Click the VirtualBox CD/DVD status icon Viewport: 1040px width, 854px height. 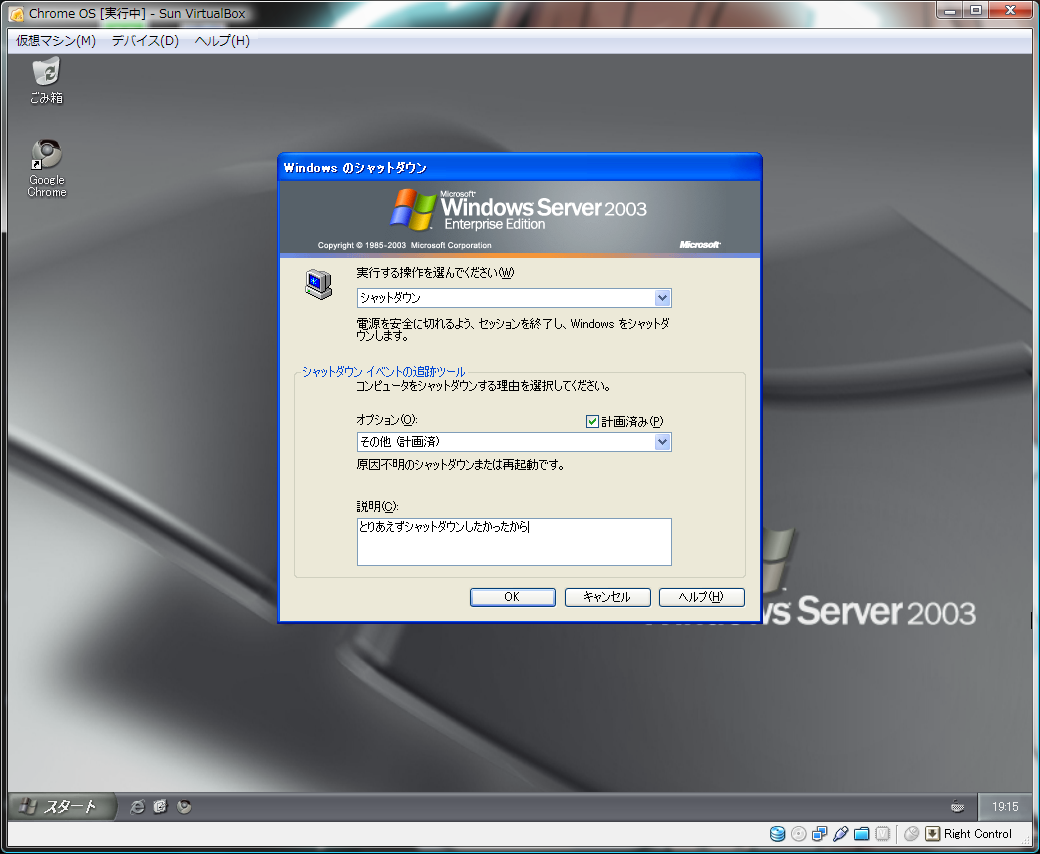799,833
